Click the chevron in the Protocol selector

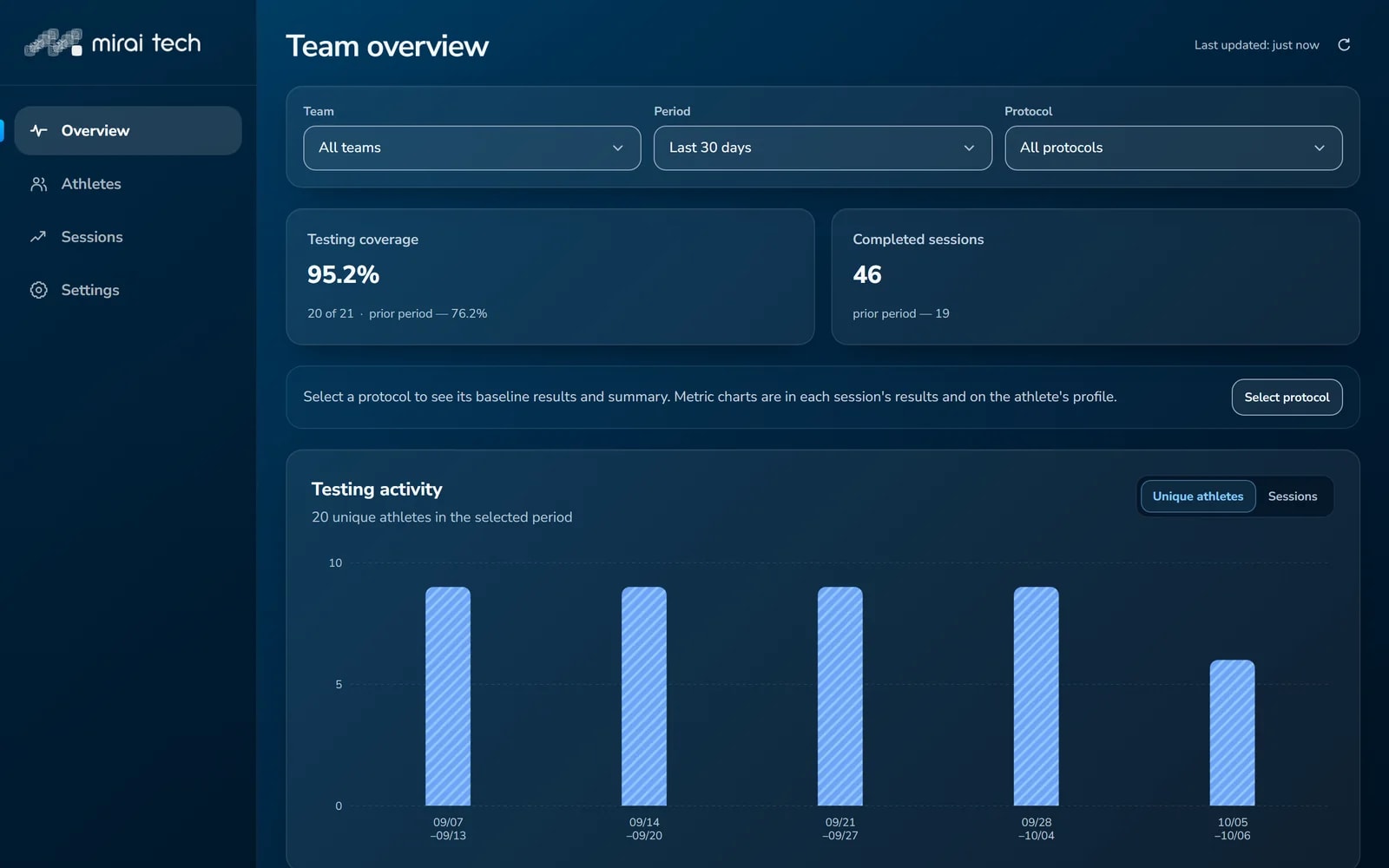tap(1320, 148)
